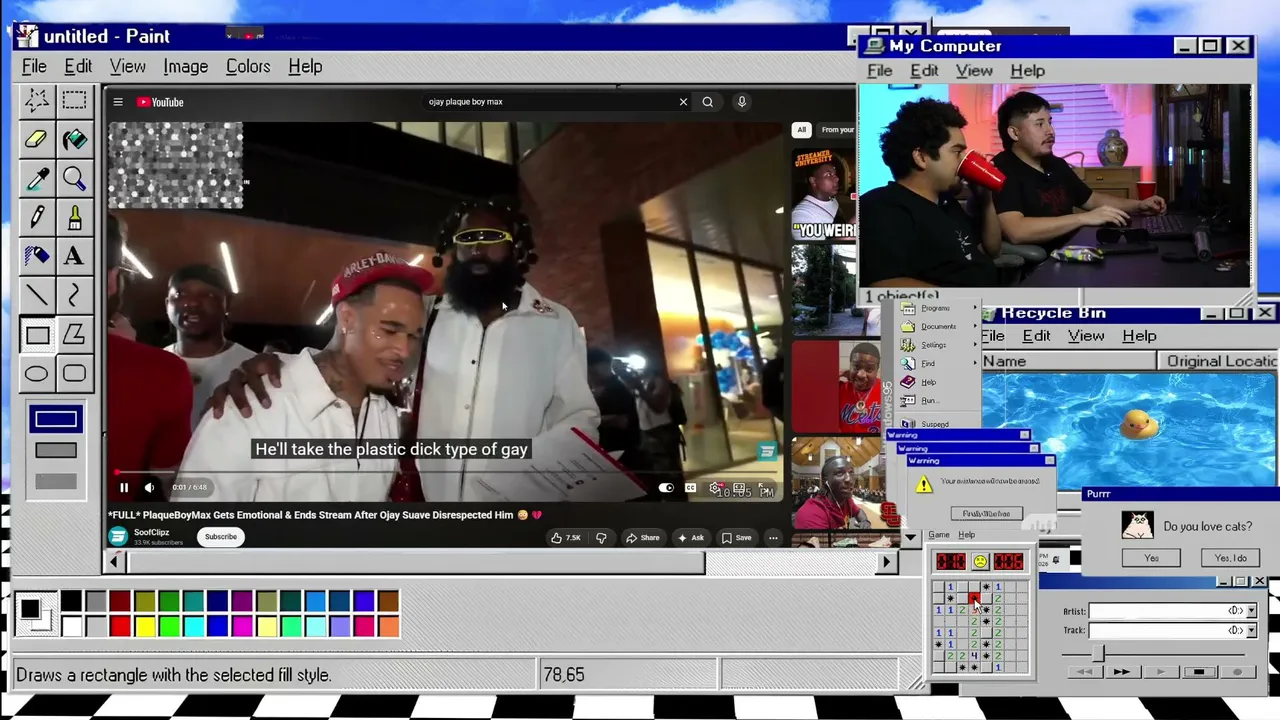
Task: Expand the Documents submenu in Start menu
Action: tap(938, 327)
